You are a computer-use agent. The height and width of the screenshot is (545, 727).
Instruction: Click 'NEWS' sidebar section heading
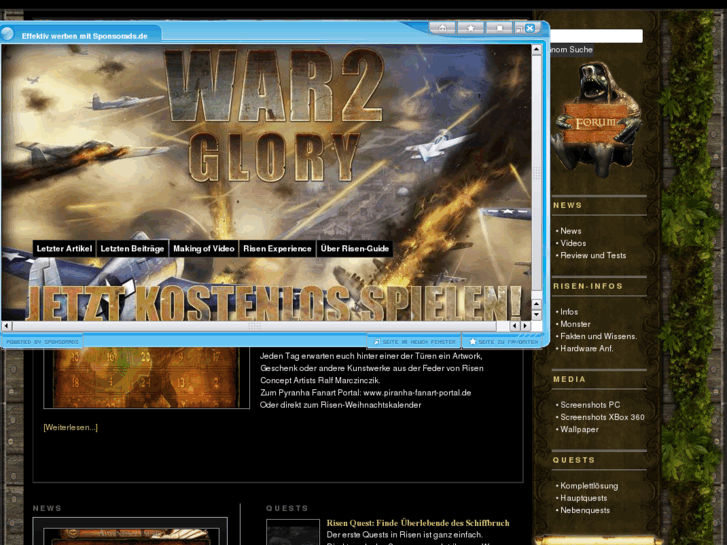pos(568,205)
